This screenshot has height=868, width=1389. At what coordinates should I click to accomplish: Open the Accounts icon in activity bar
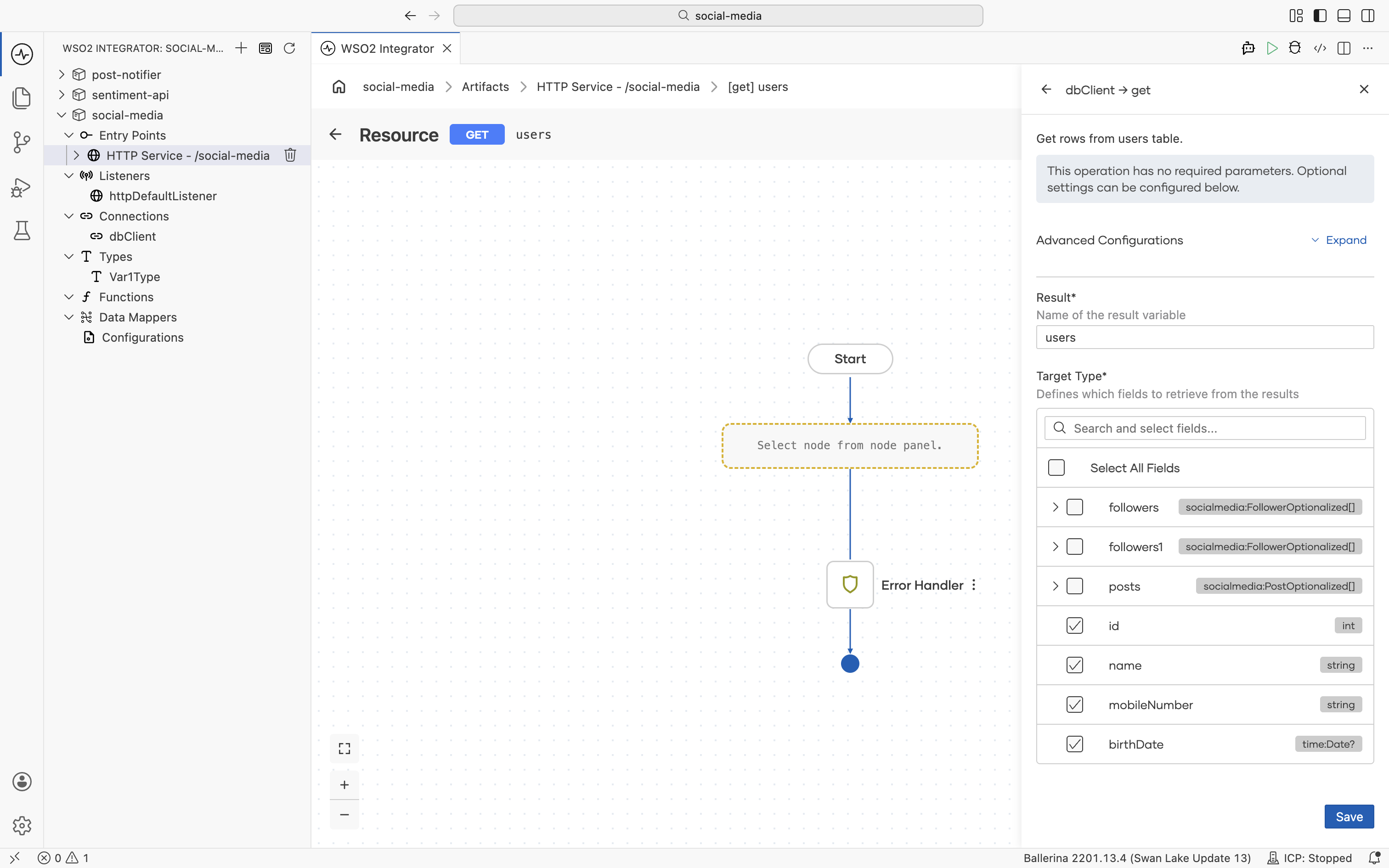22,781
